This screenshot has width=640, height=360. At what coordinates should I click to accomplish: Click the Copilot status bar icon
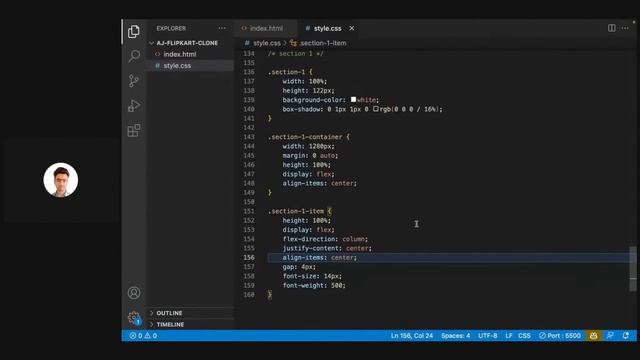click(593, 336)
